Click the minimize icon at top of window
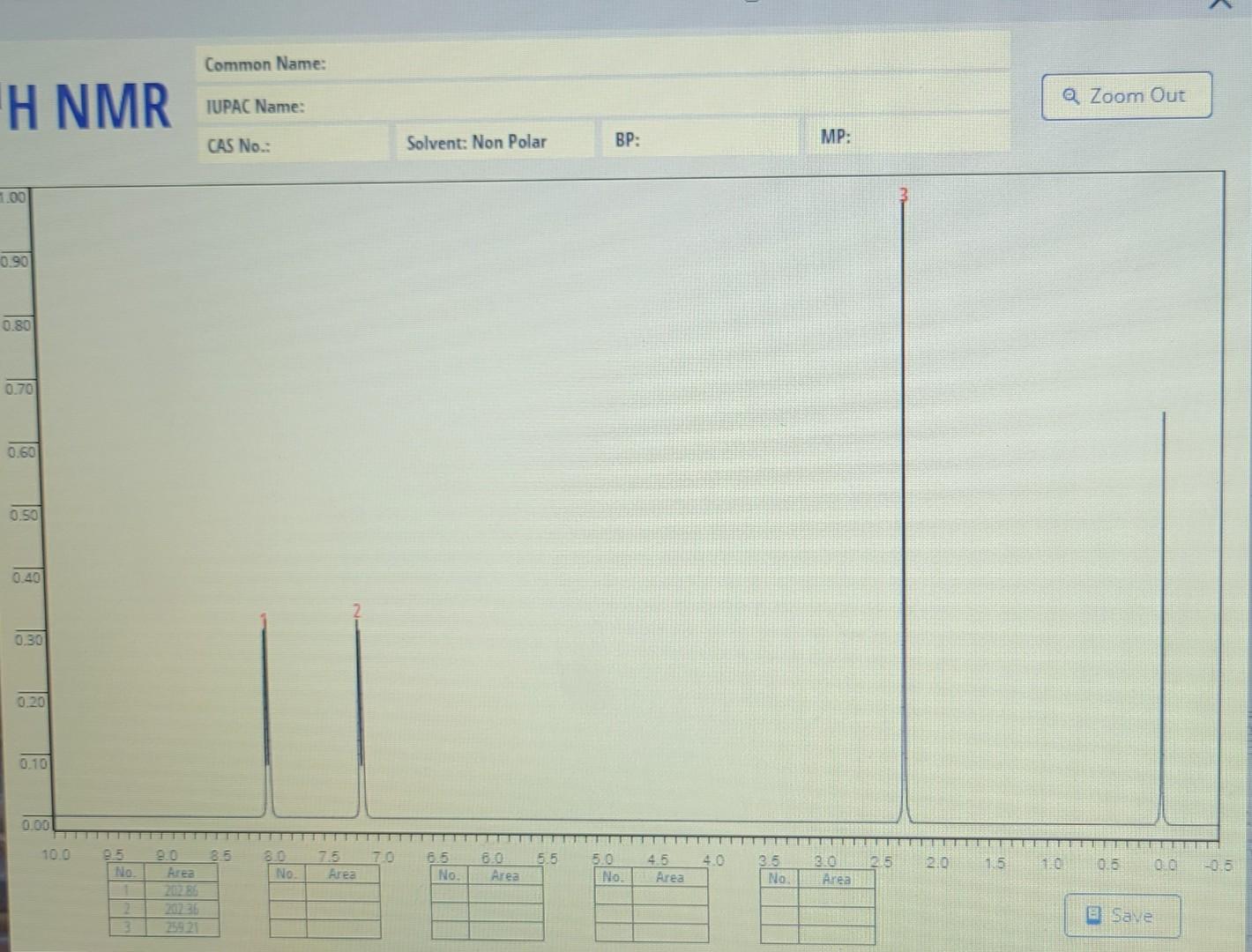Viewport: 1252px width, 952px height. point(751,5)
